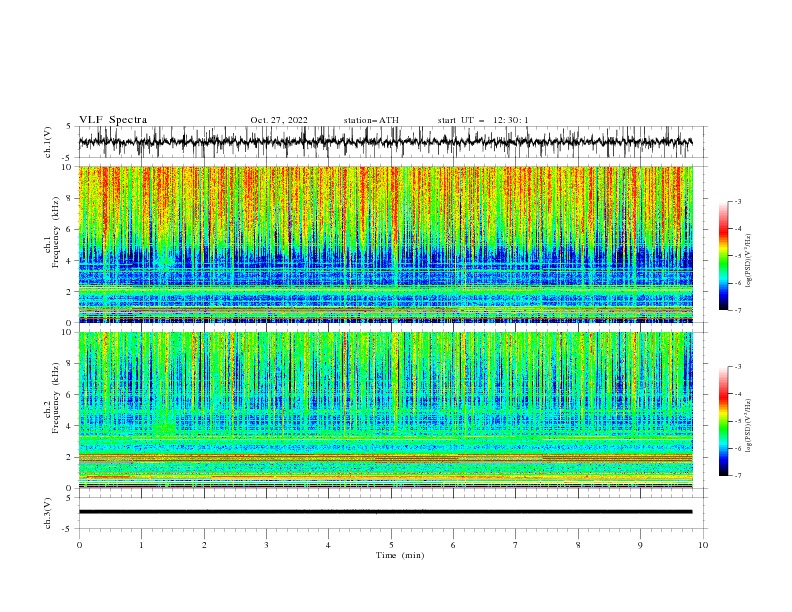792x612 pixels.
Task: Click the ch.1 waveform trace panel
Action: coord(393,142)
